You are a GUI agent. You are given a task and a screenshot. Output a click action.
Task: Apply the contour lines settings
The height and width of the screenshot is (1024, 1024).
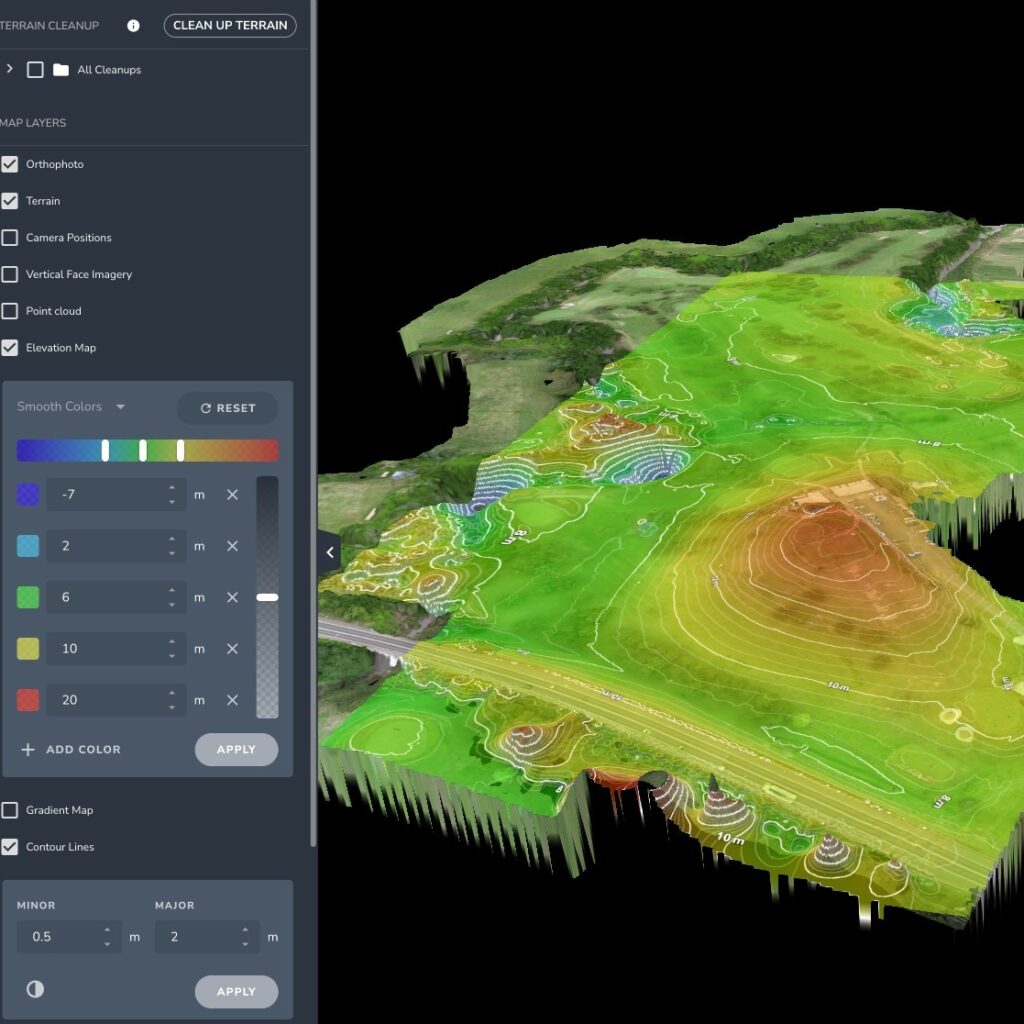236,991
